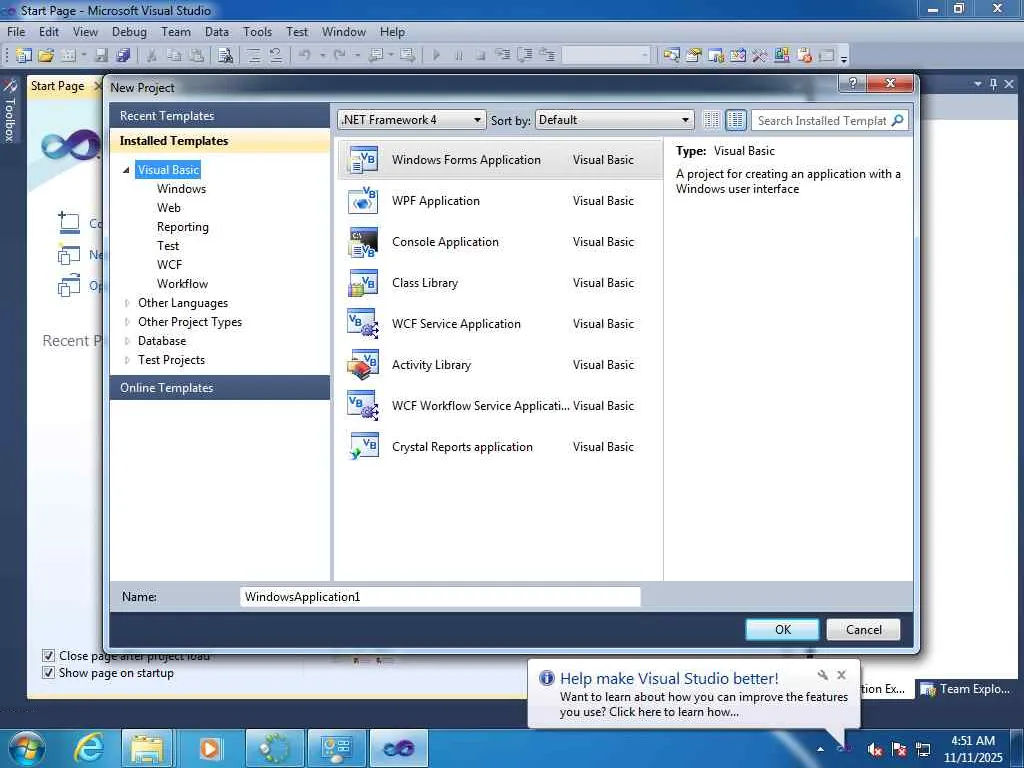Switch template list to small icons view
The image size is (1024, 768).
[x=711, y=120]
